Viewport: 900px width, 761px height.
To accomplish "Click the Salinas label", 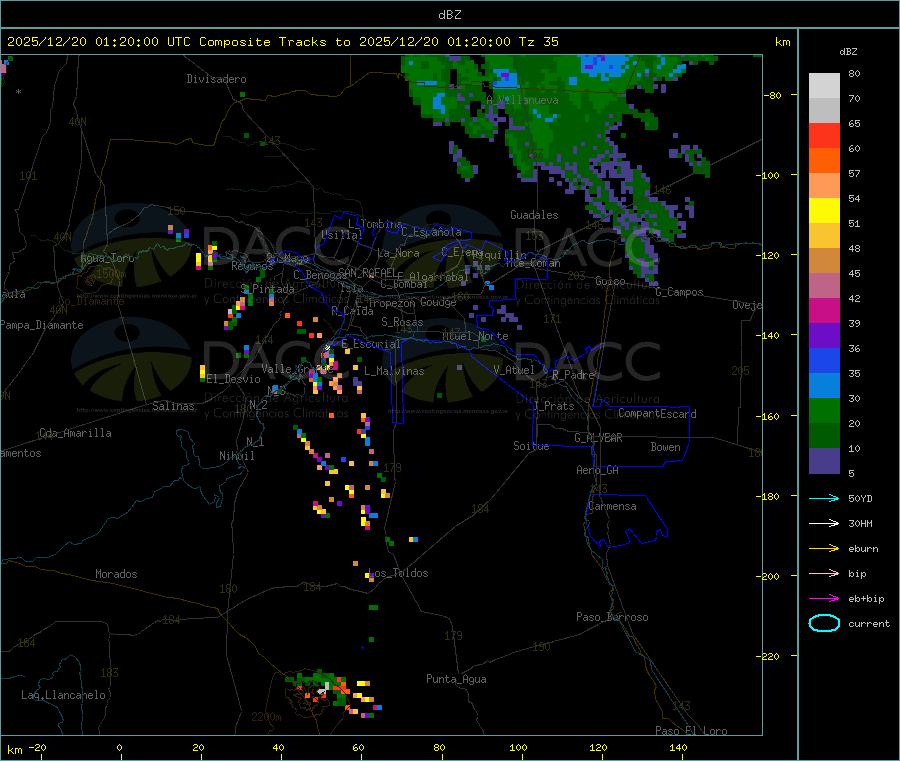I will click(x=173, y=406).
